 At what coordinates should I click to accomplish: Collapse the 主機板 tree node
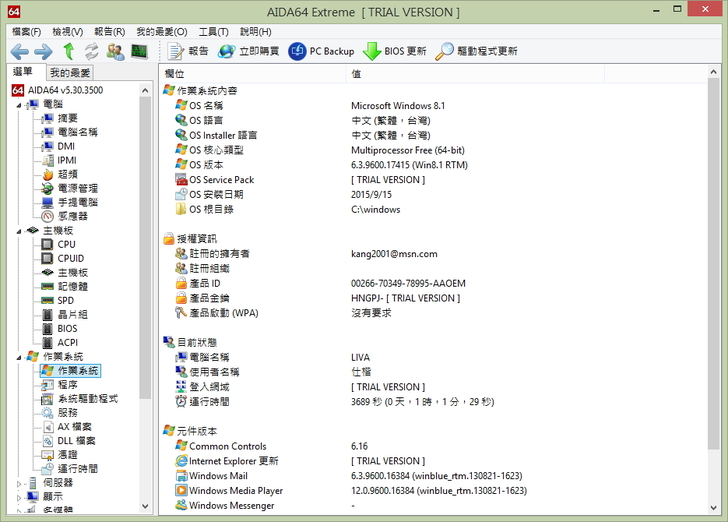18,230
